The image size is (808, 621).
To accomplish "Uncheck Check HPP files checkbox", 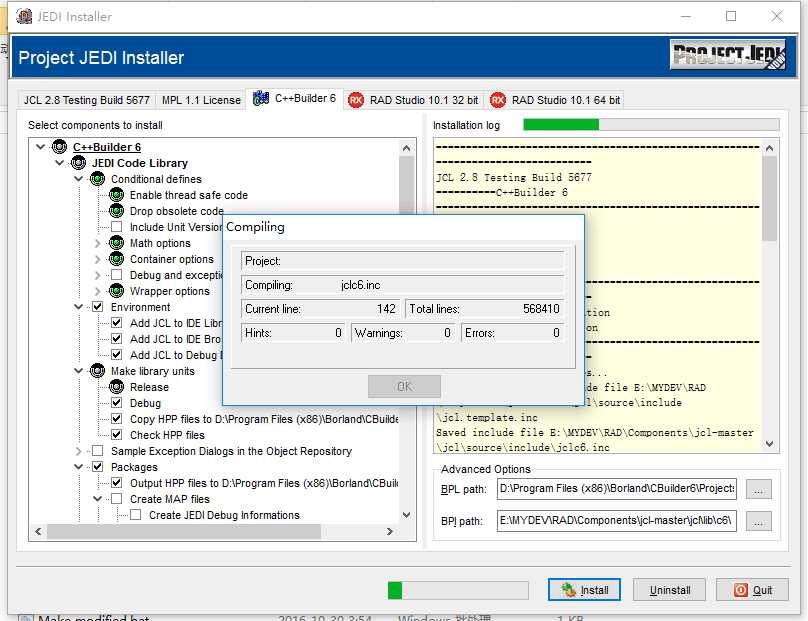I will pos(117,434).
